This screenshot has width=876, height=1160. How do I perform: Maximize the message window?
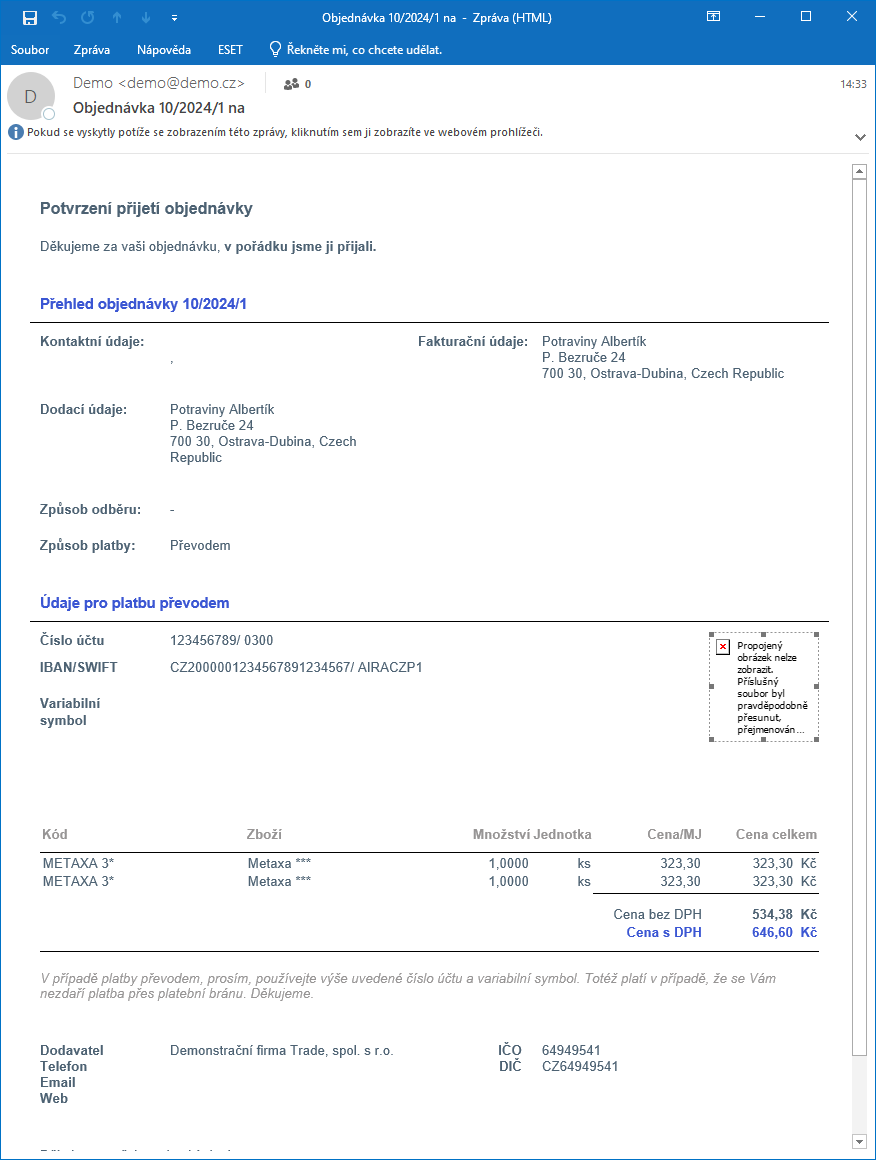click(x=806, y=16)
